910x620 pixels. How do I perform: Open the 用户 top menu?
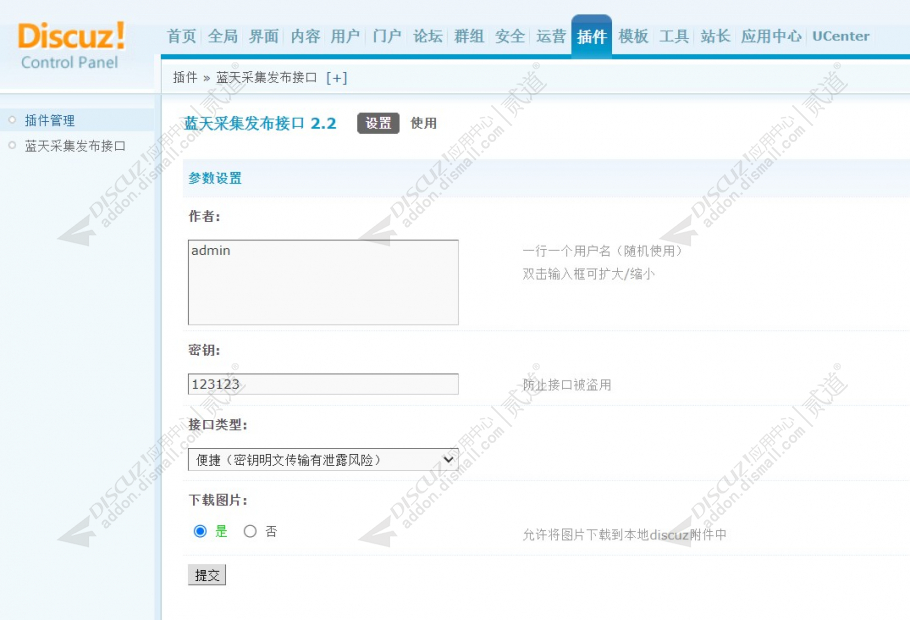pyautogui.click(x=346, y=36)
